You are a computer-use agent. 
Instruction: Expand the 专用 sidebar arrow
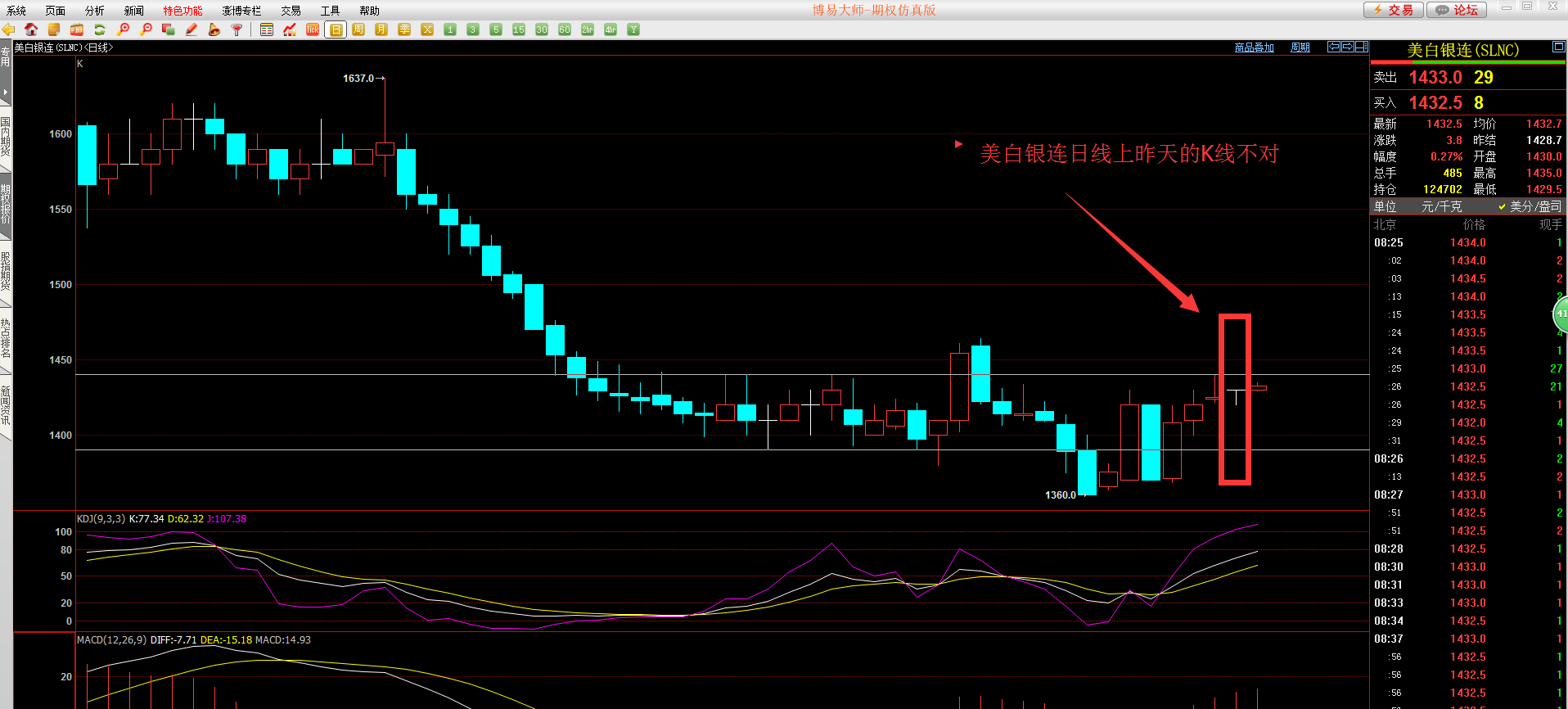5,92
